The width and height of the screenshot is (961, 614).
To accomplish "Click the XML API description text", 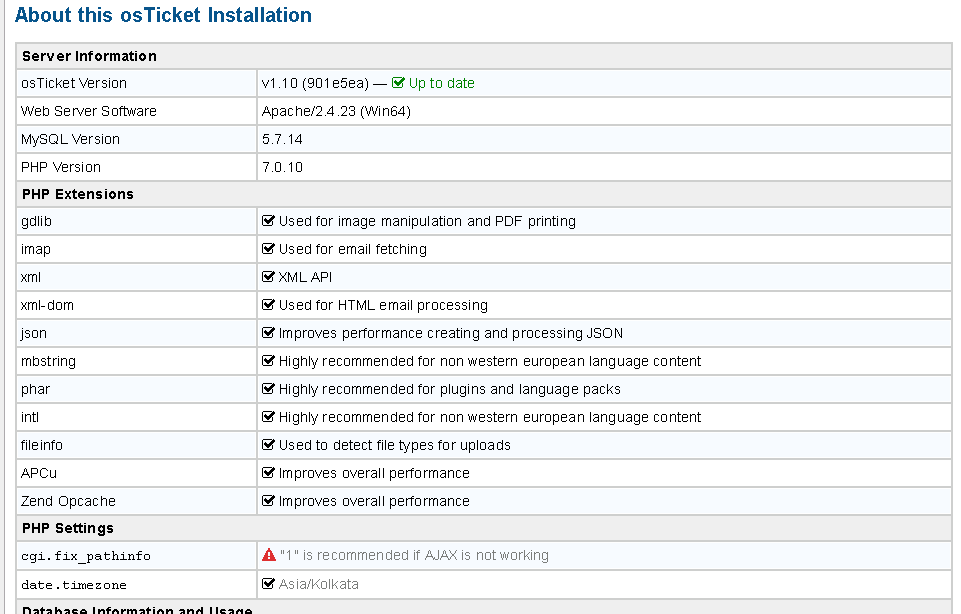I will pos(305,277).
